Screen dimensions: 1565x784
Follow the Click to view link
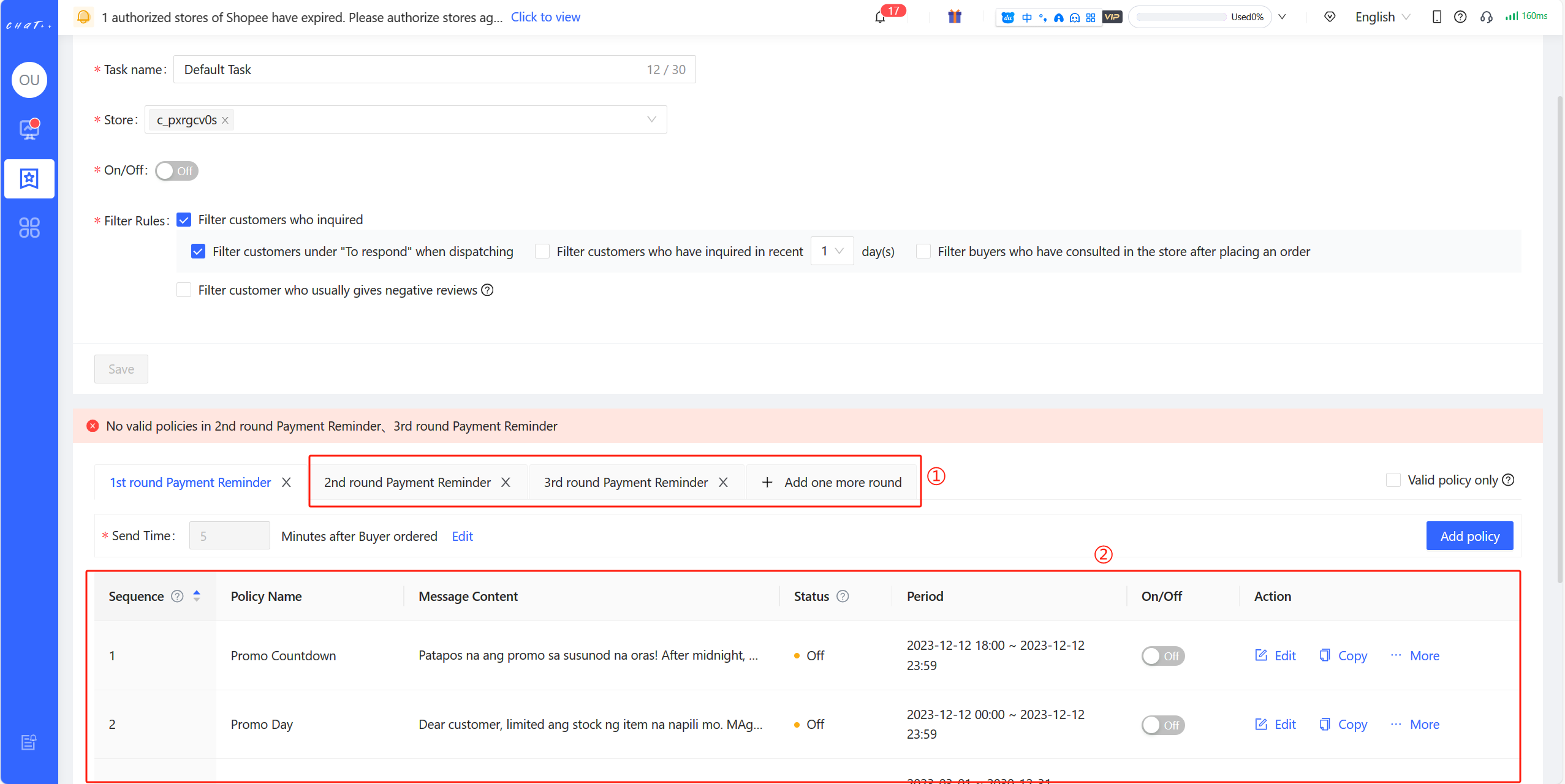pyautogui.click(x=545, y=17)
